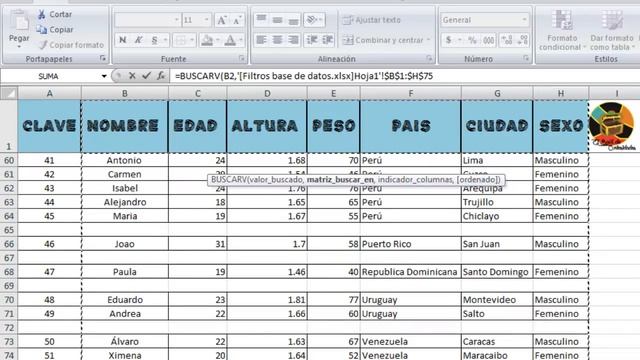Apply accounting $ number format
The width and height of the screenshot is (640, 360).
[449, 40]
